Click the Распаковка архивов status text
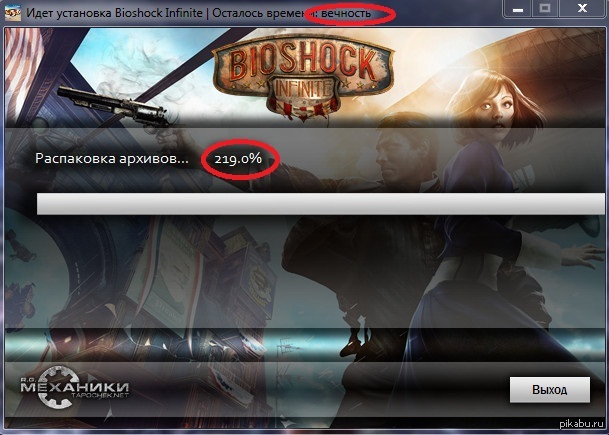The image size is (609, 435). click(x=111, y=158)
